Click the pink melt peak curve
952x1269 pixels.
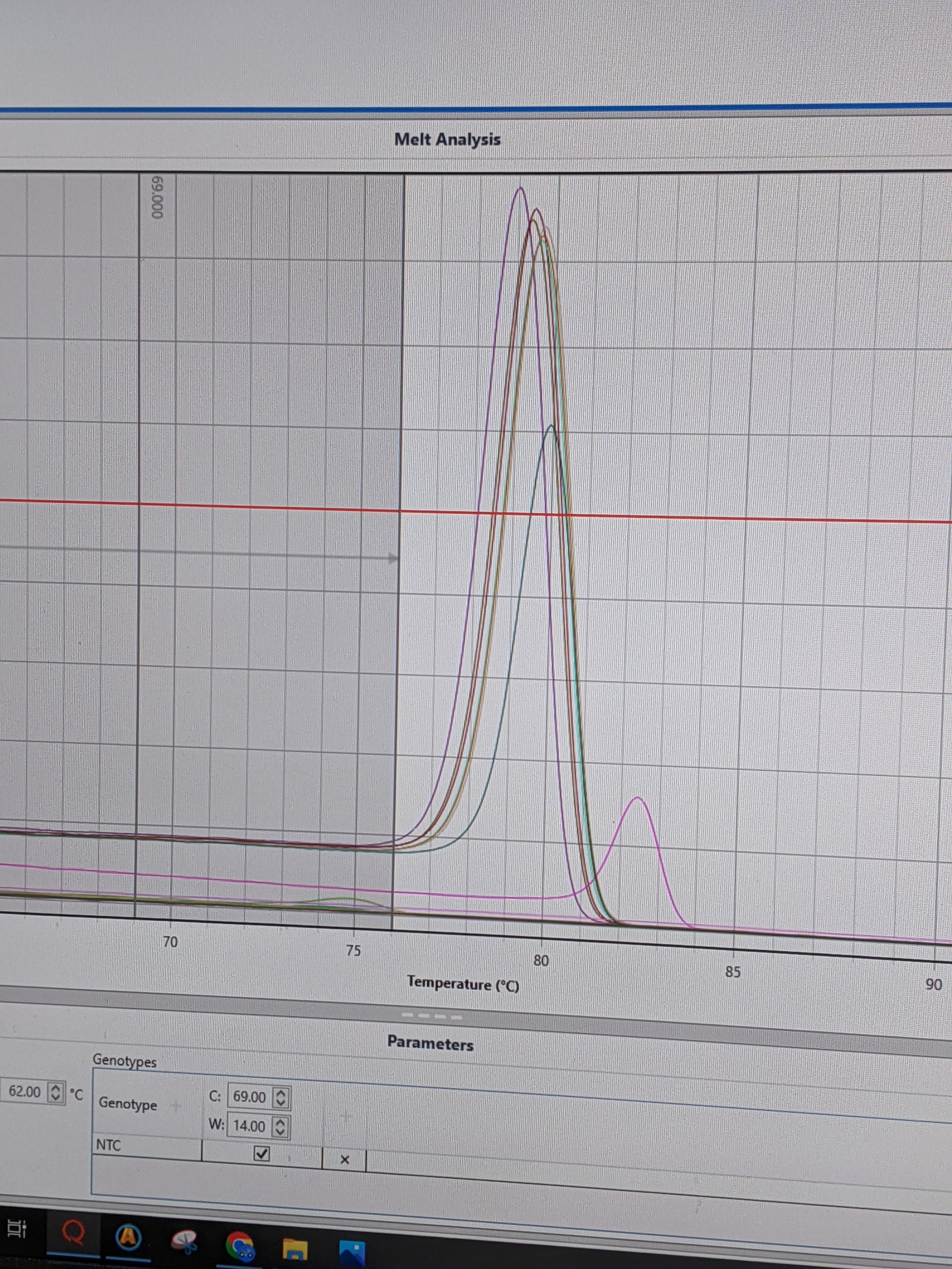(637, 798)
